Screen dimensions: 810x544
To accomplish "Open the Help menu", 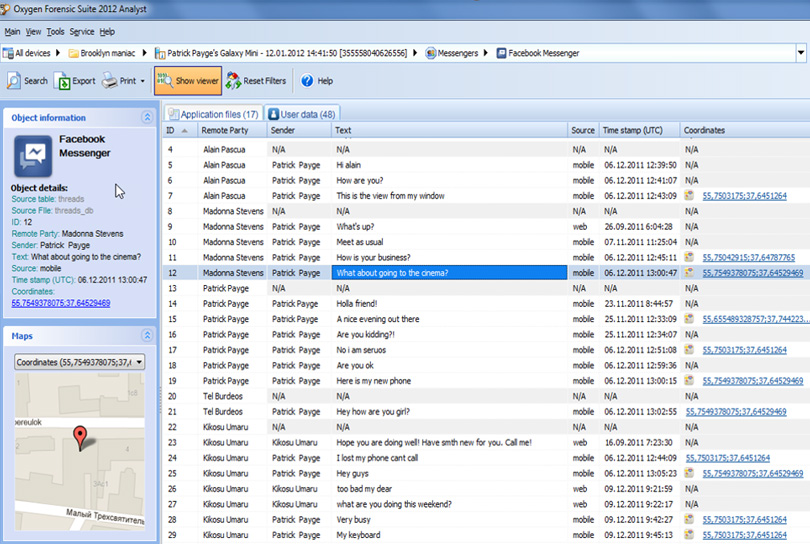I will 107,32.
